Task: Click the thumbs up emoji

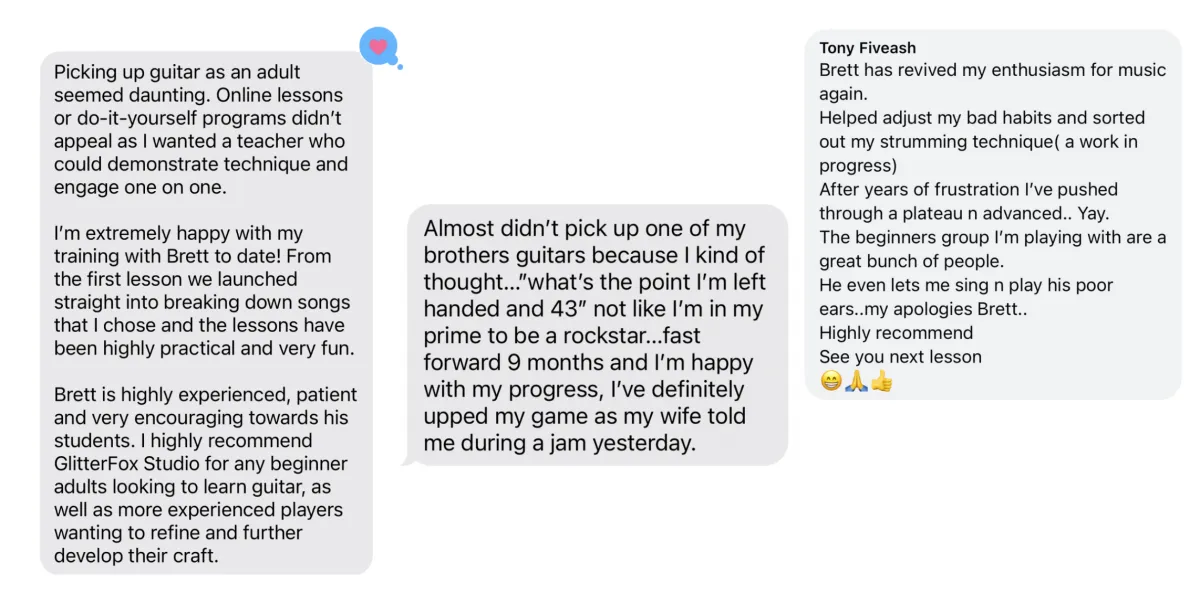Action: pos(881,381)
